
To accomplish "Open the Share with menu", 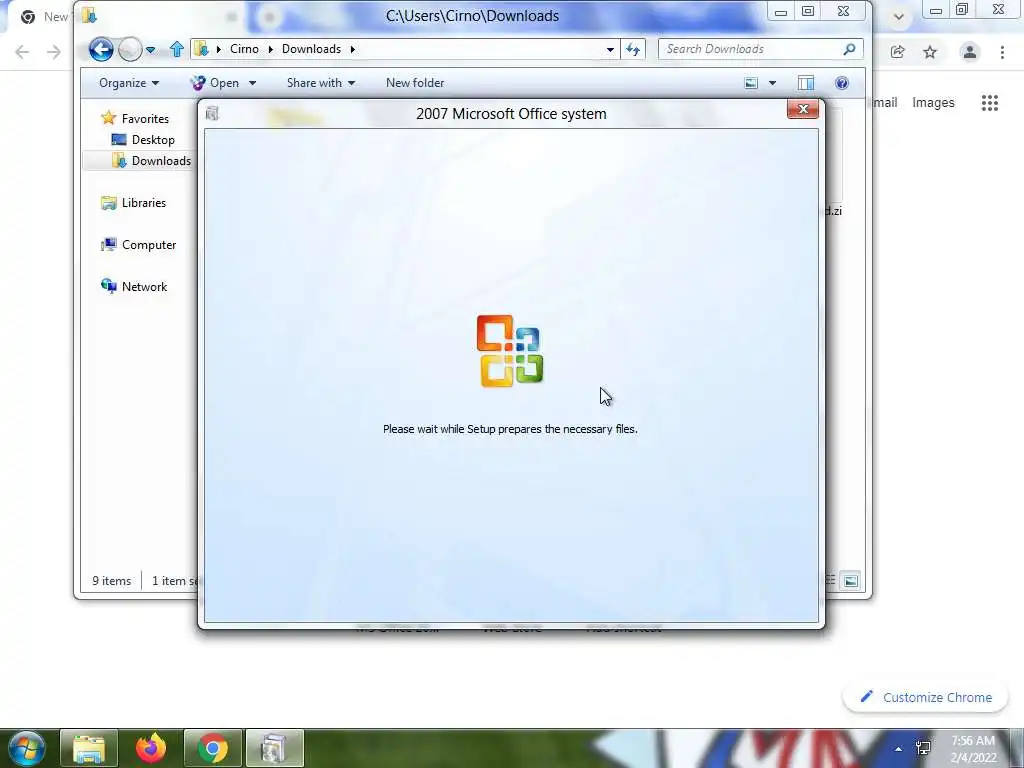I will click(321, 83).
